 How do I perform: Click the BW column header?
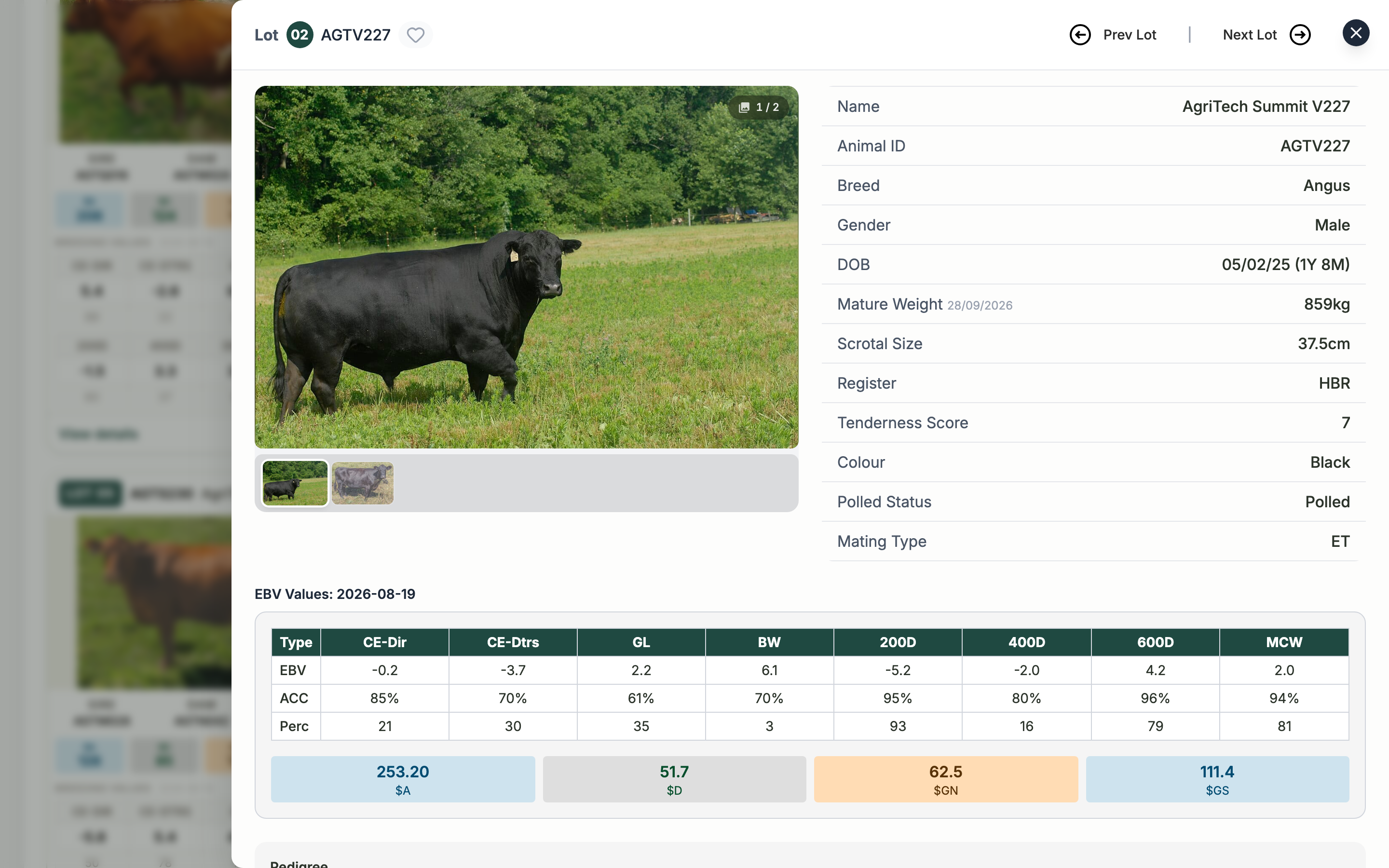(x=769, y=642)
